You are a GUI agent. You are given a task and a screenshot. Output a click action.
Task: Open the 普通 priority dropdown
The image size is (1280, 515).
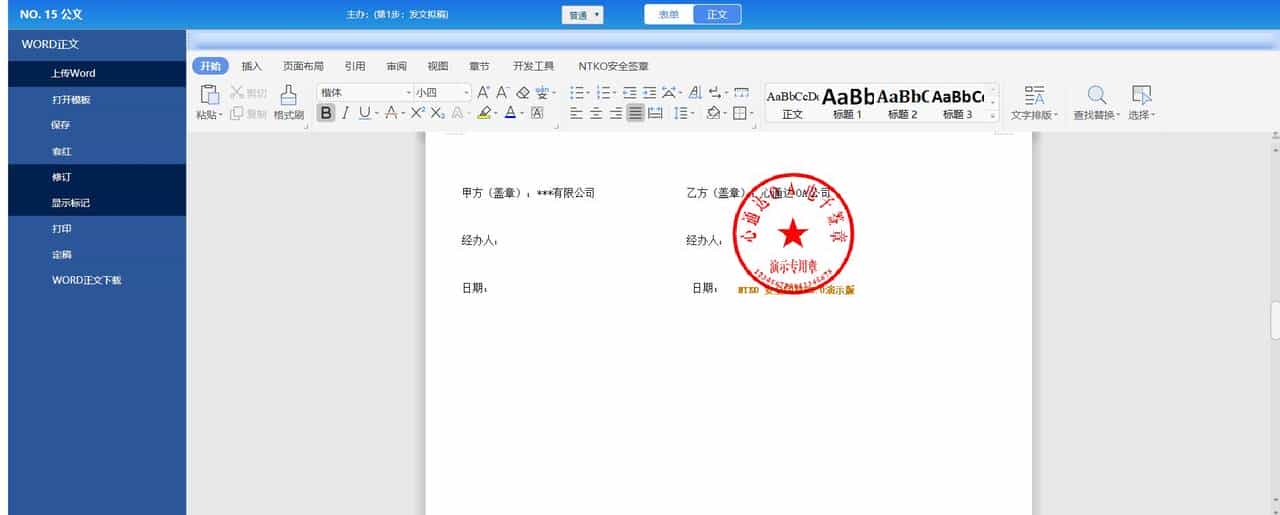point(582,15)
